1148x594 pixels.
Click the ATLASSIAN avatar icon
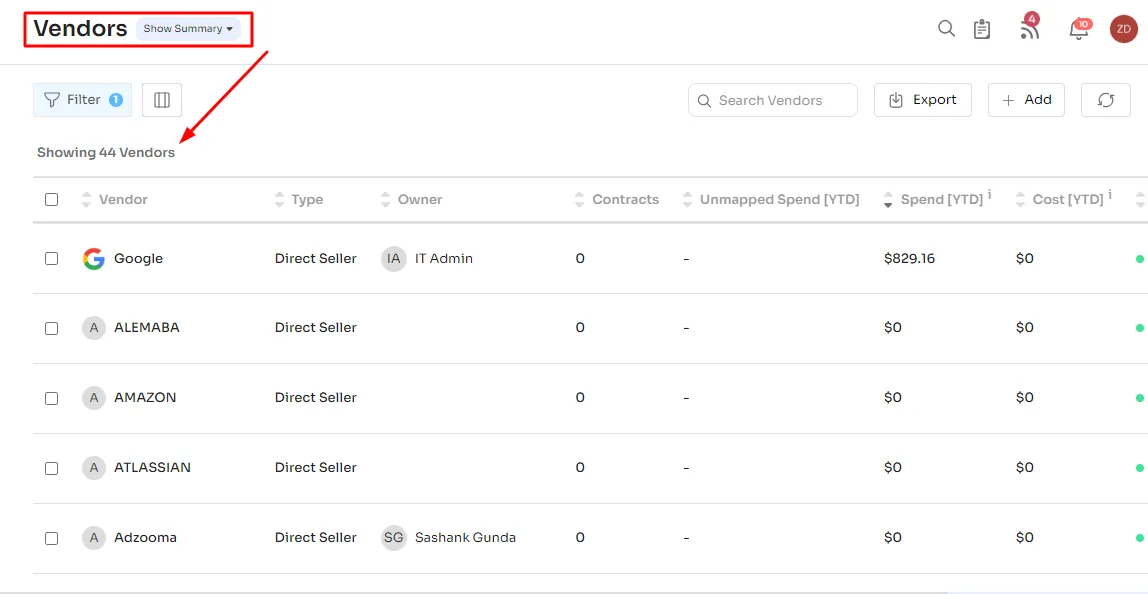pyautogui.click(x=93, y=467)
